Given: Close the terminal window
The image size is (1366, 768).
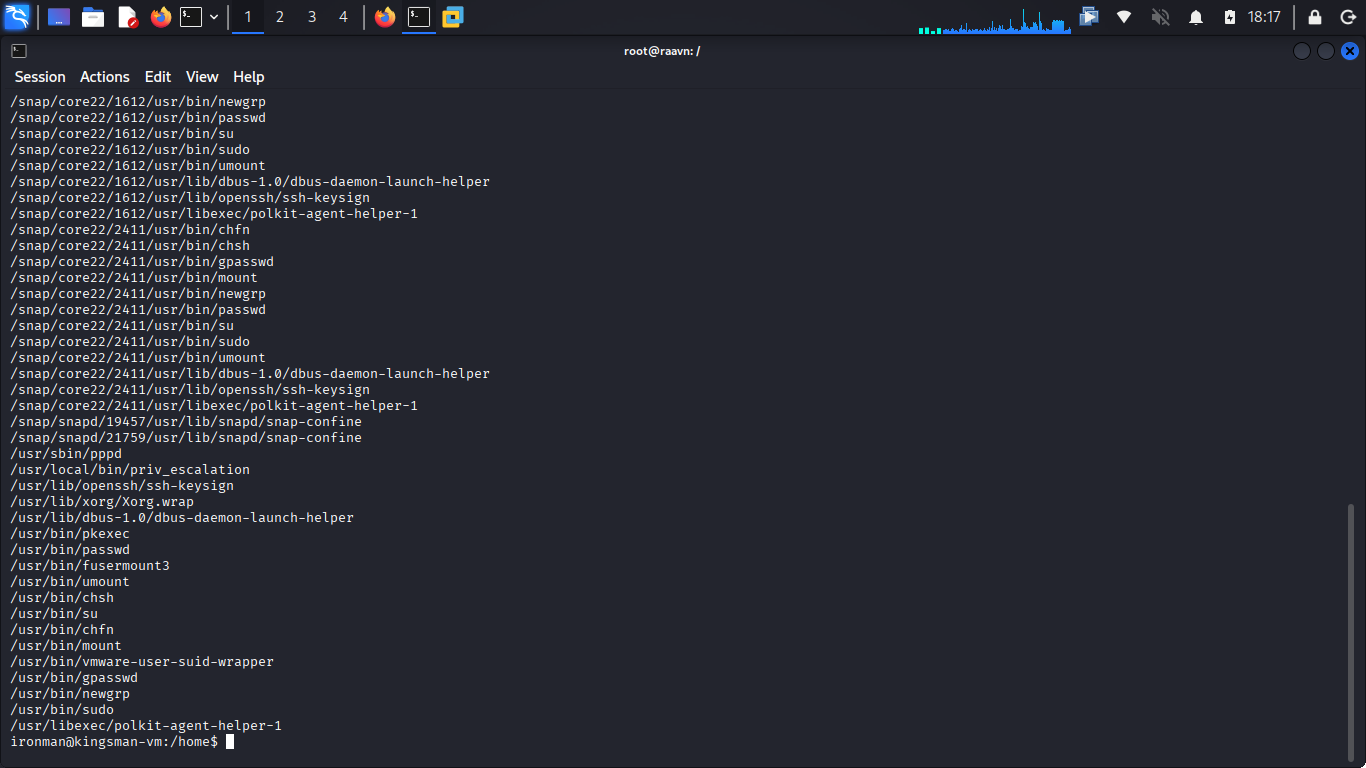Looking at the screenshot, I should (1350, 51).
